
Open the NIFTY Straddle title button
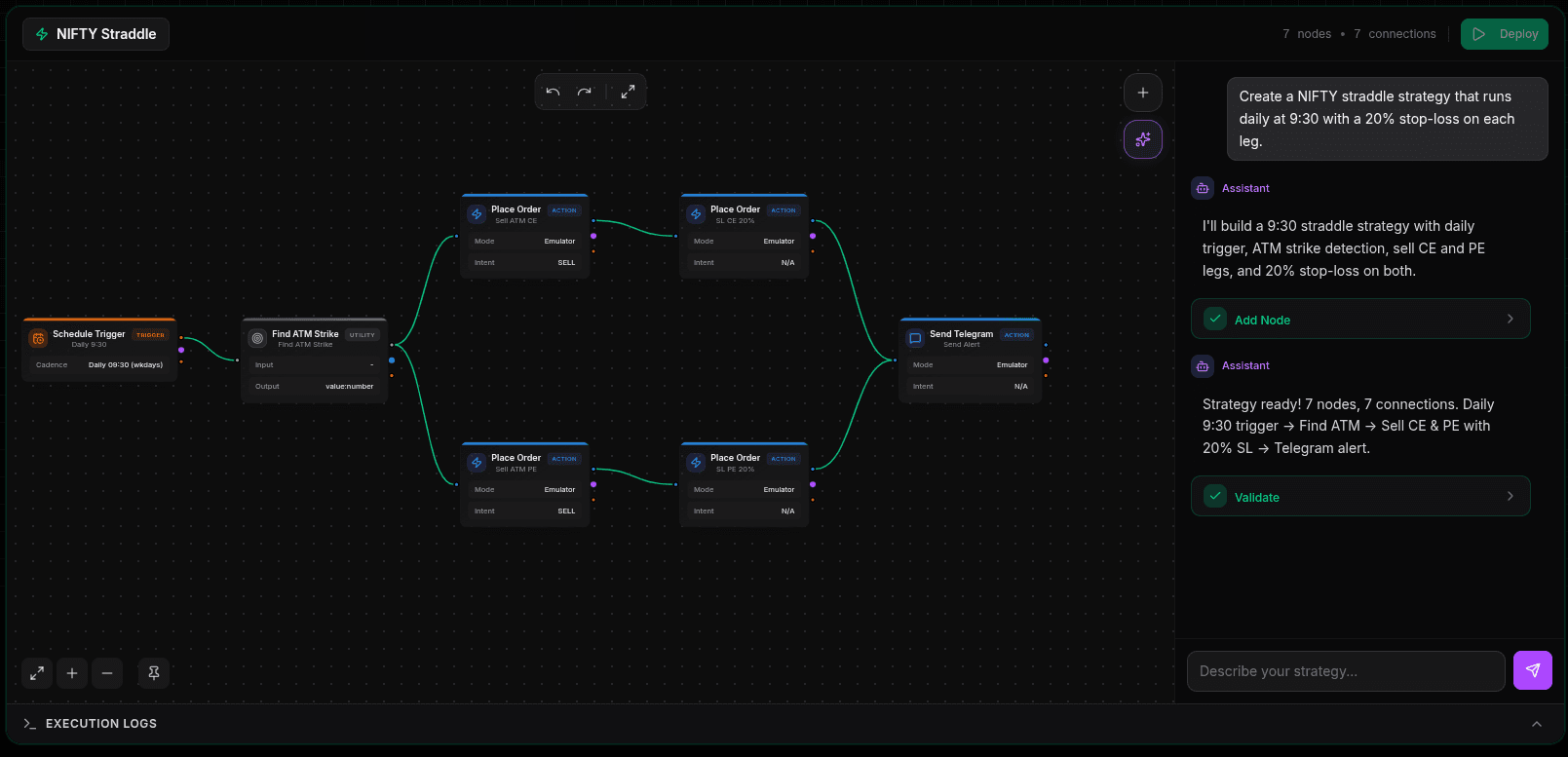[96, 34]
